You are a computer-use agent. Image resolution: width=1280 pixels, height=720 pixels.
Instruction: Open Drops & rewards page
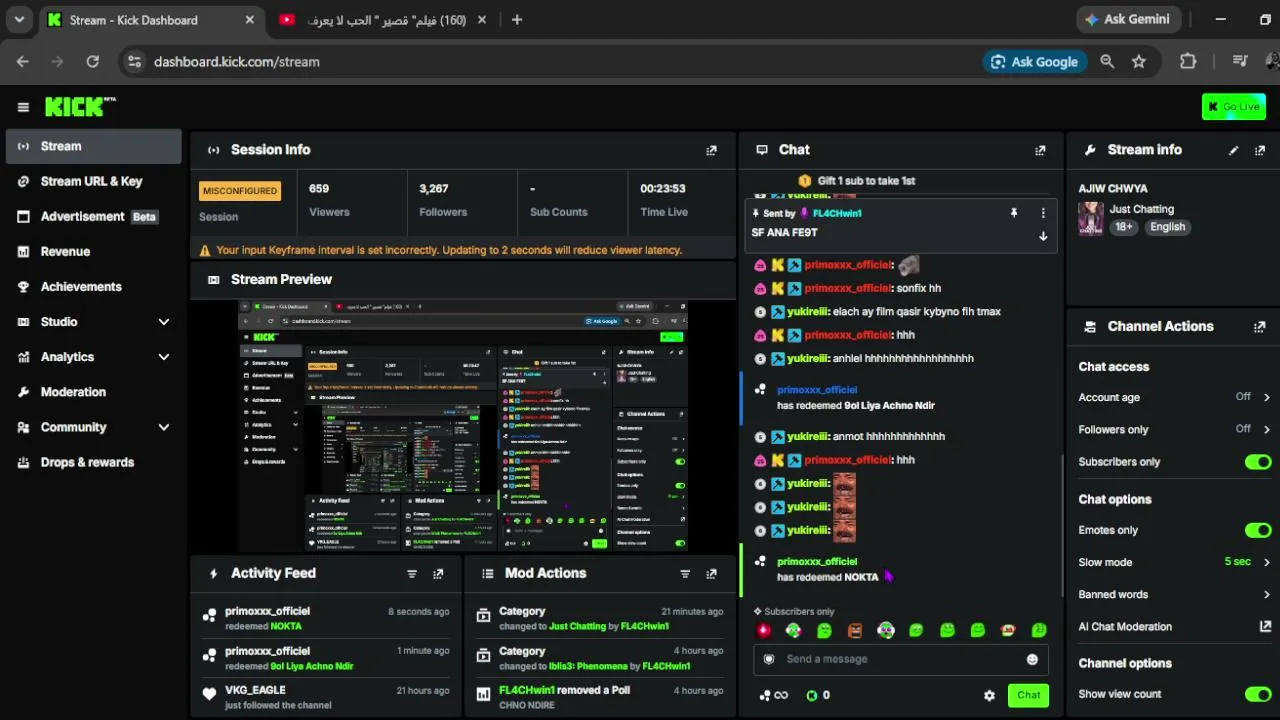point(93,462)
